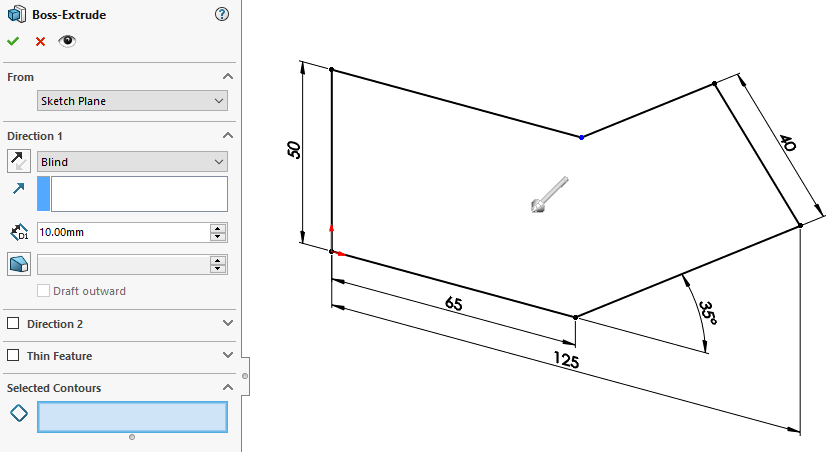Decrease depth with the down spinner arrow
Viewport: 833px width, 452px height.
[x=218, y=236]
